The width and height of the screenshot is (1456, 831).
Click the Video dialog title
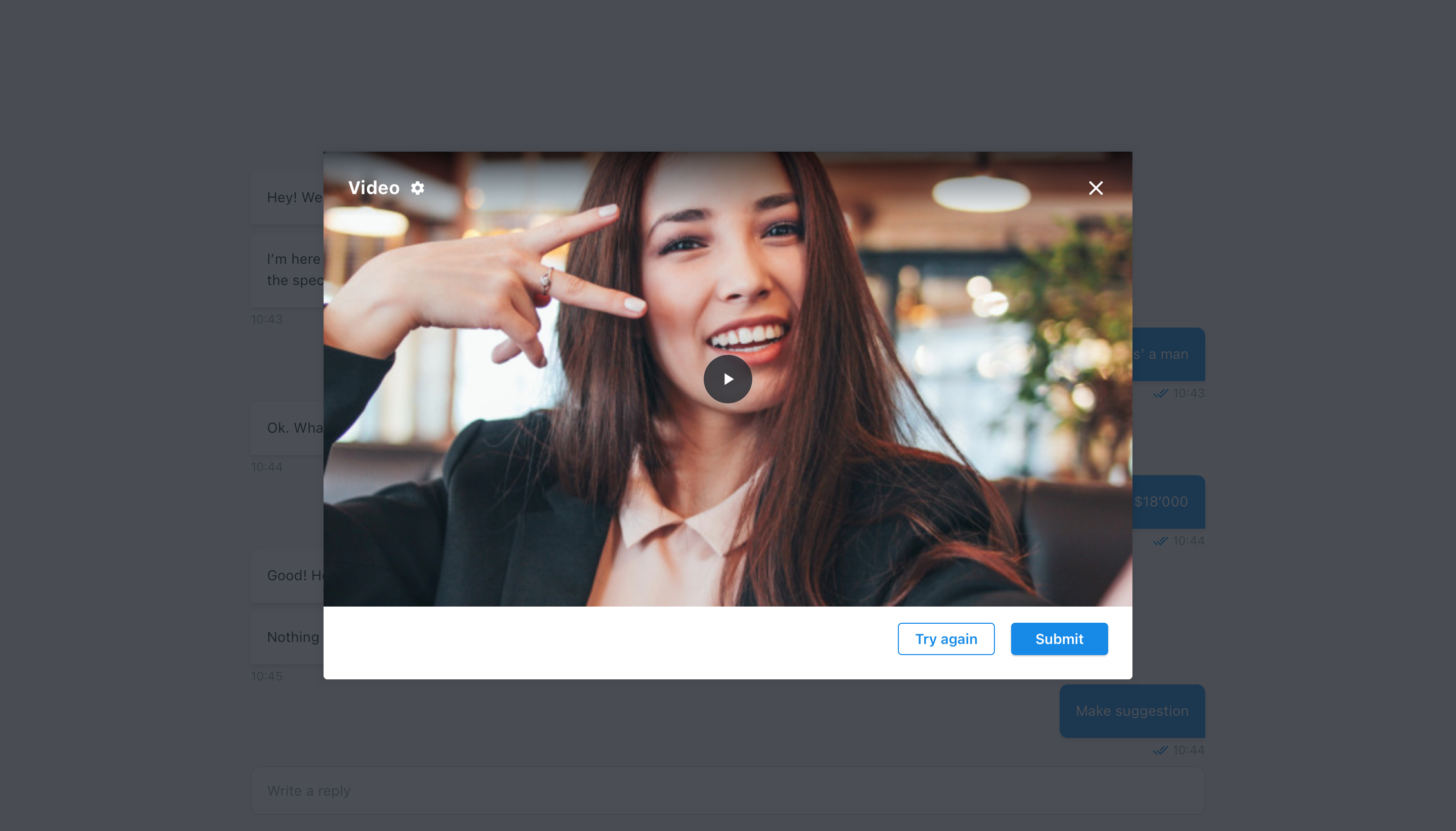pyautogui.click(x=374, y=188)
